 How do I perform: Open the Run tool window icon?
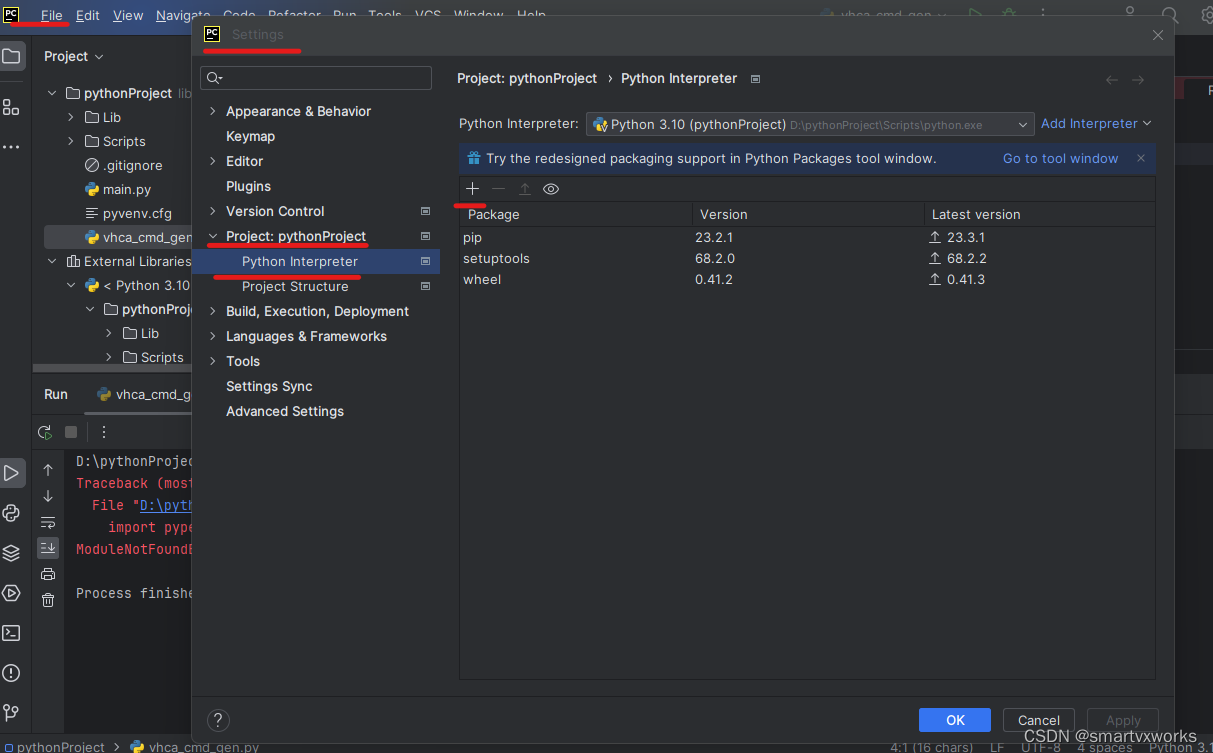(11, 473)
